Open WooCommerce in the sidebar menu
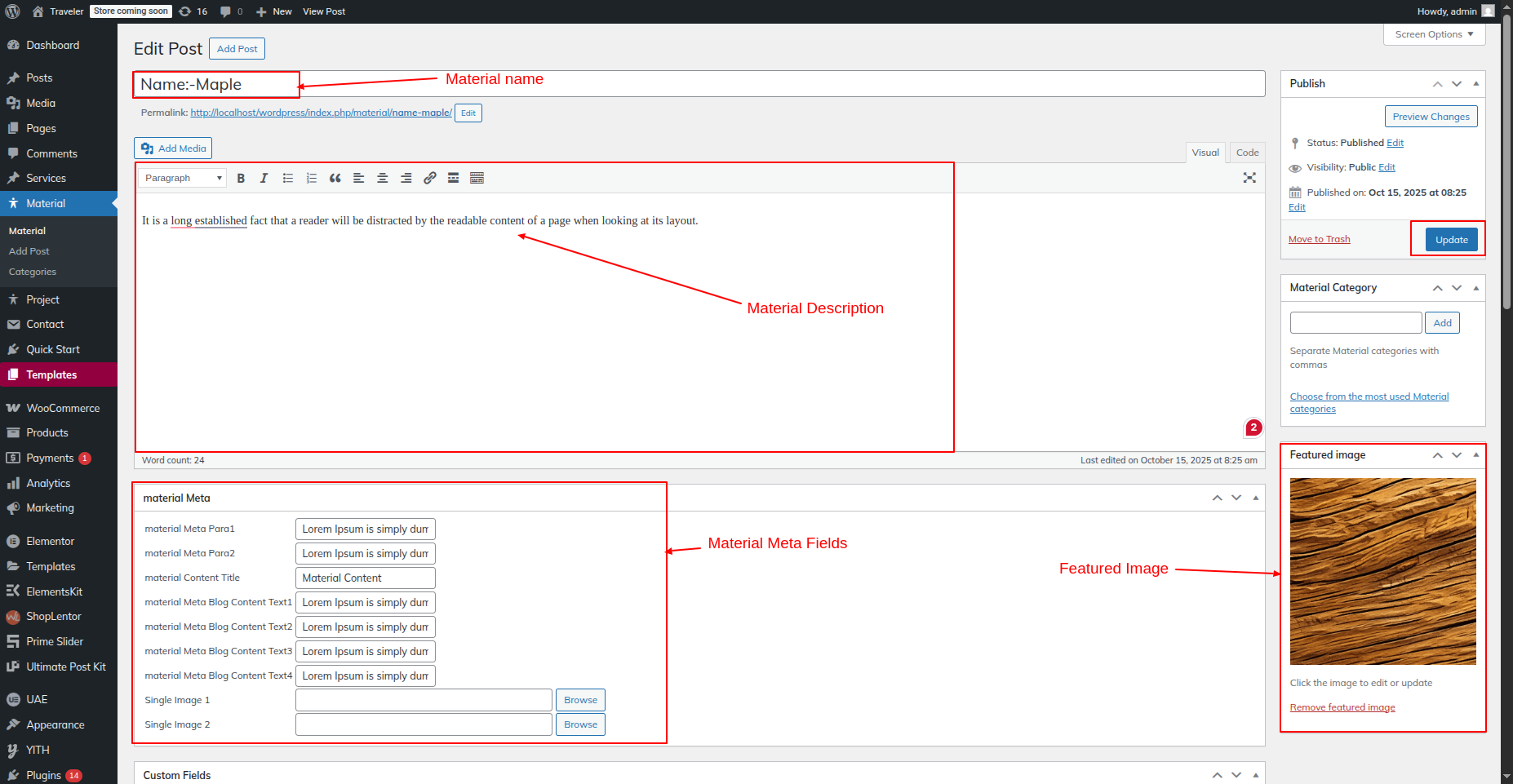 [x=63, y=408]
